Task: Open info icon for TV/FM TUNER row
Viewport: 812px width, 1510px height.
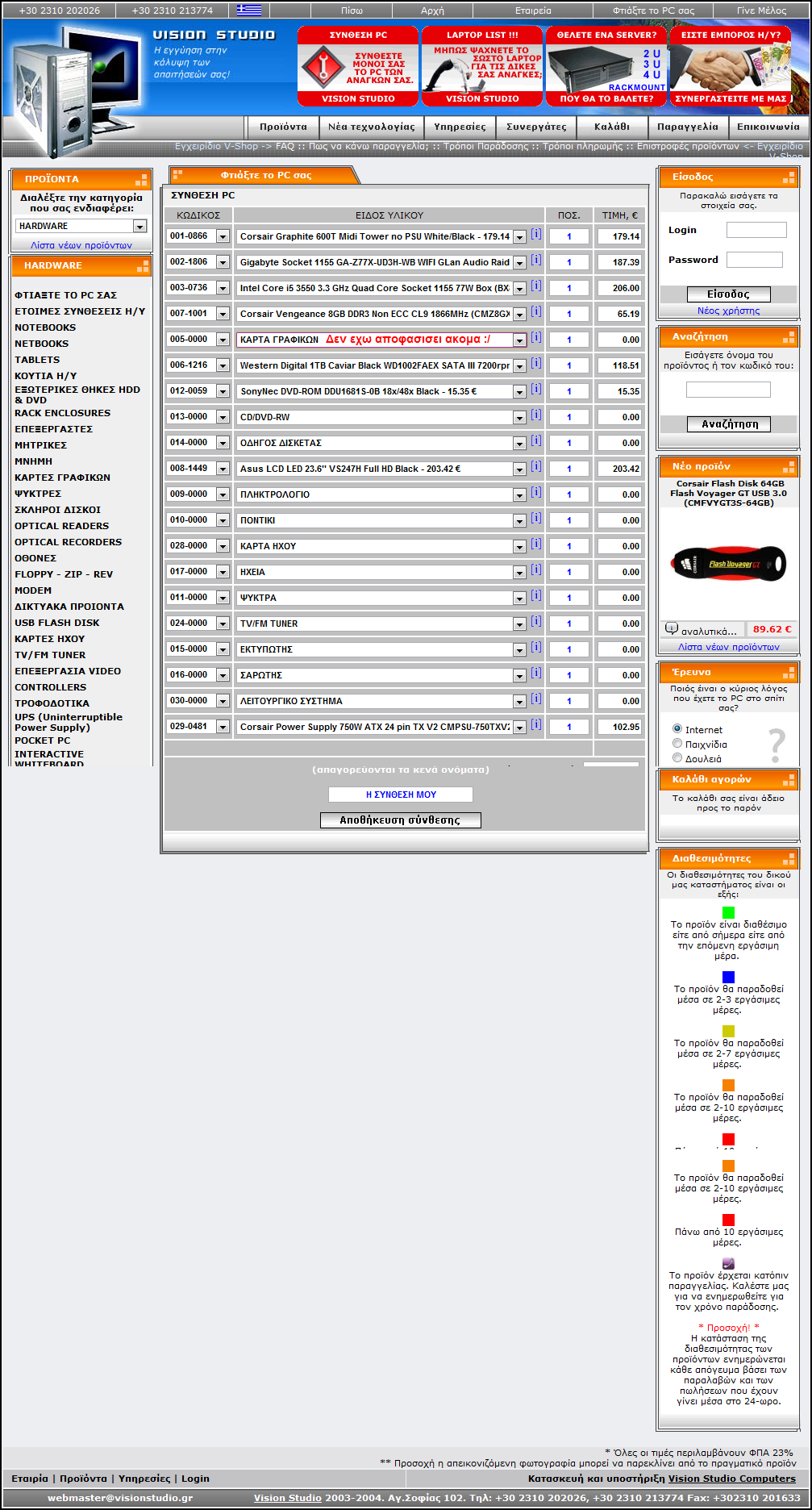Action: point(536,622)
